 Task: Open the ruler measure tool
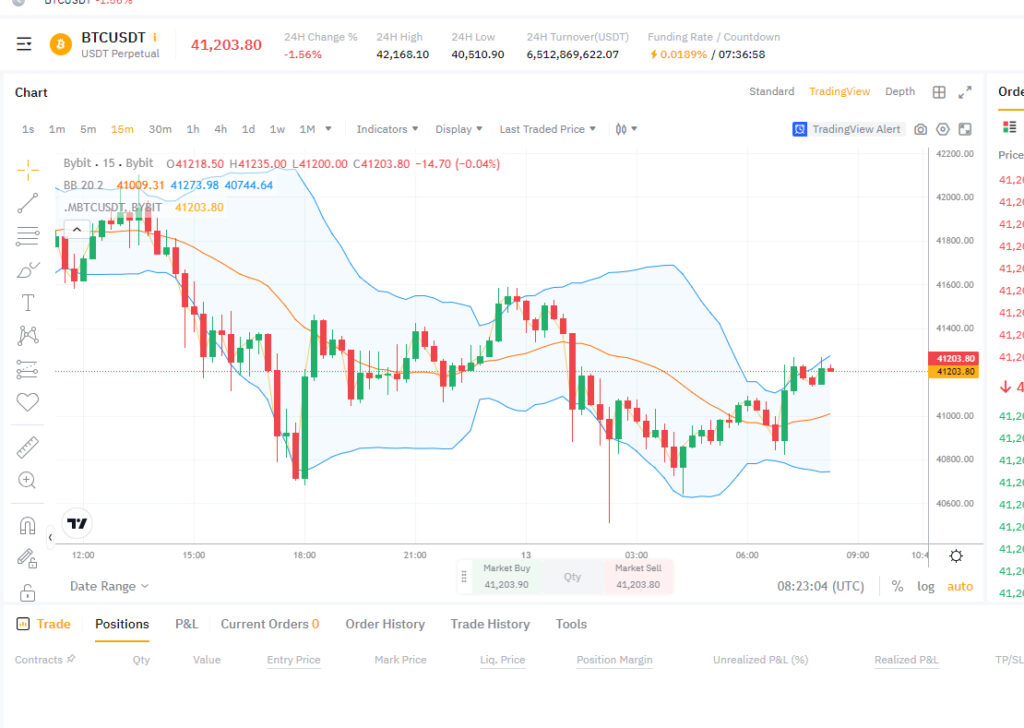[x=27, y=447]
